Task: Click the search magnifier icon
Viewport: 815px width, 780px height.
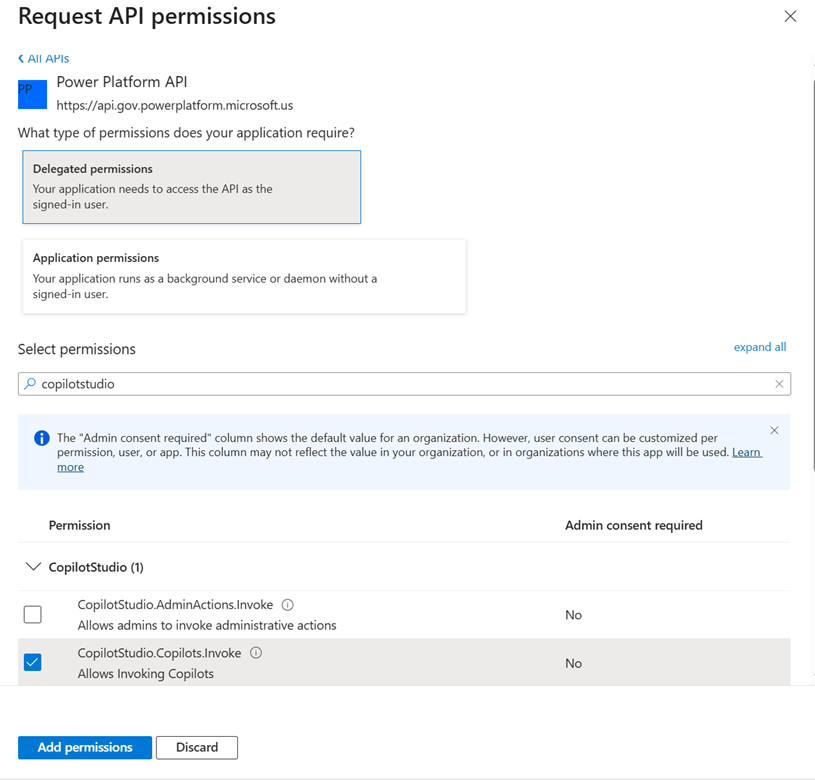Action: click(30, 384)
